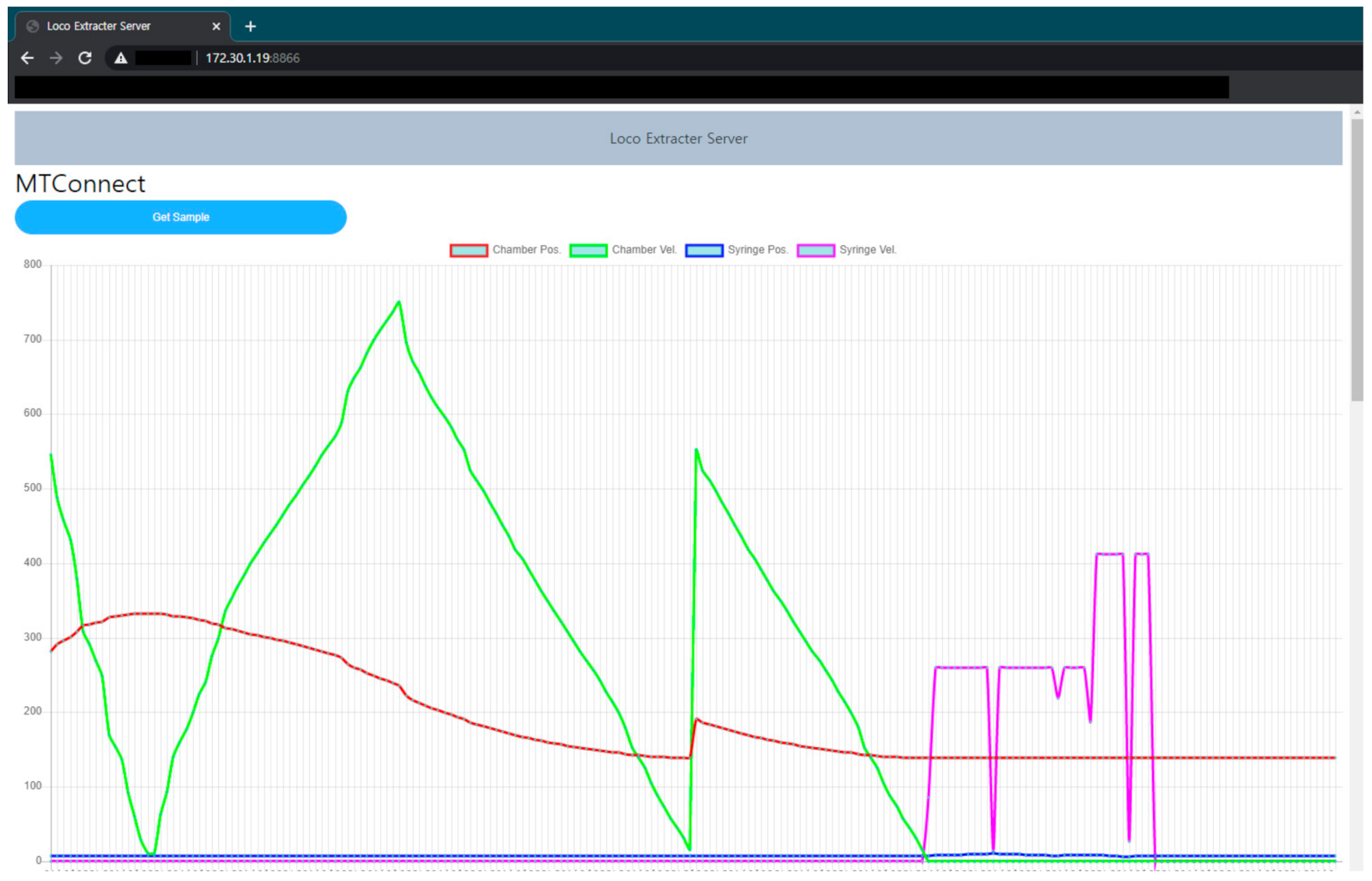Click the Loco Extracter Server header banner
The image size is (1372, 881).
click(x=678, y=139)
